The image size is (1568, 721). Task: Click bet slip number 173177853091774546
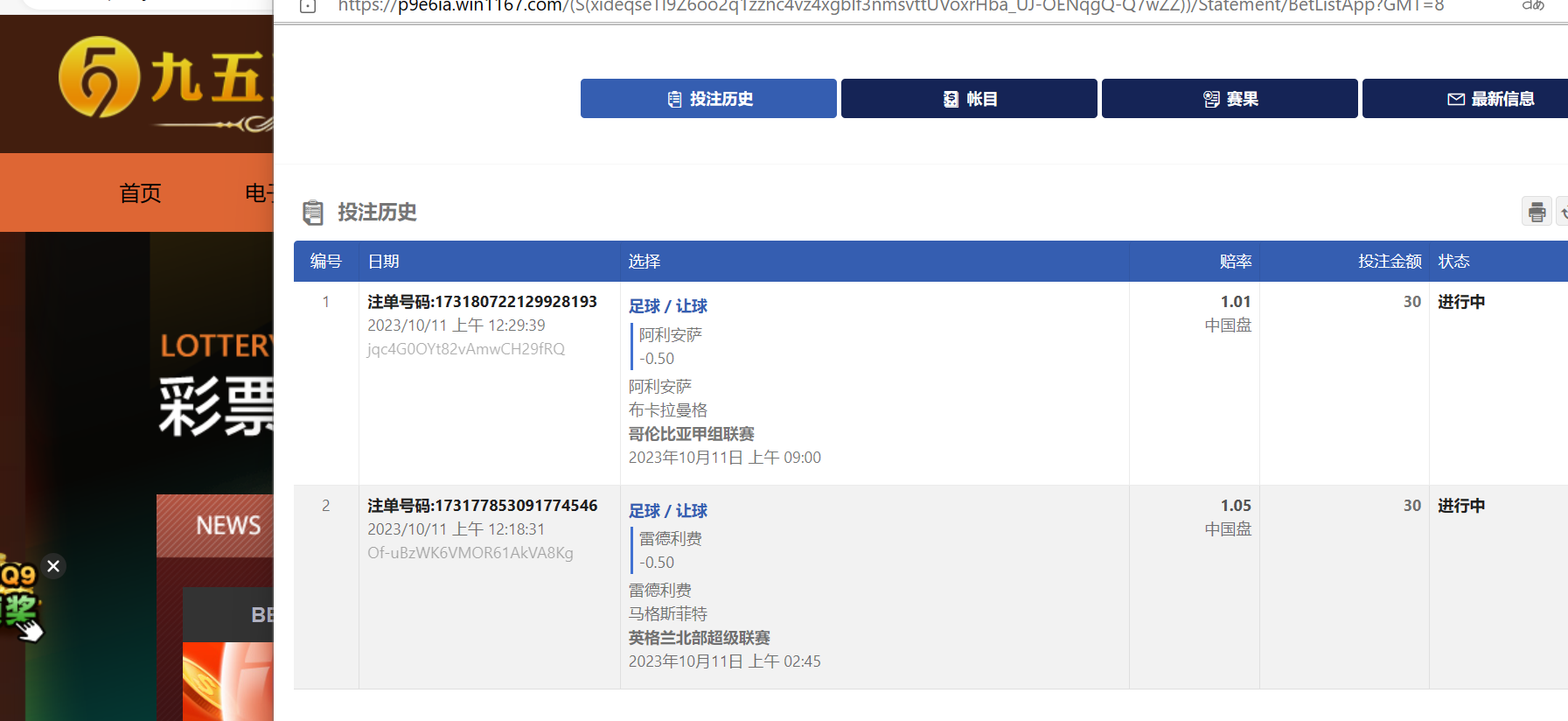point(482,506)
